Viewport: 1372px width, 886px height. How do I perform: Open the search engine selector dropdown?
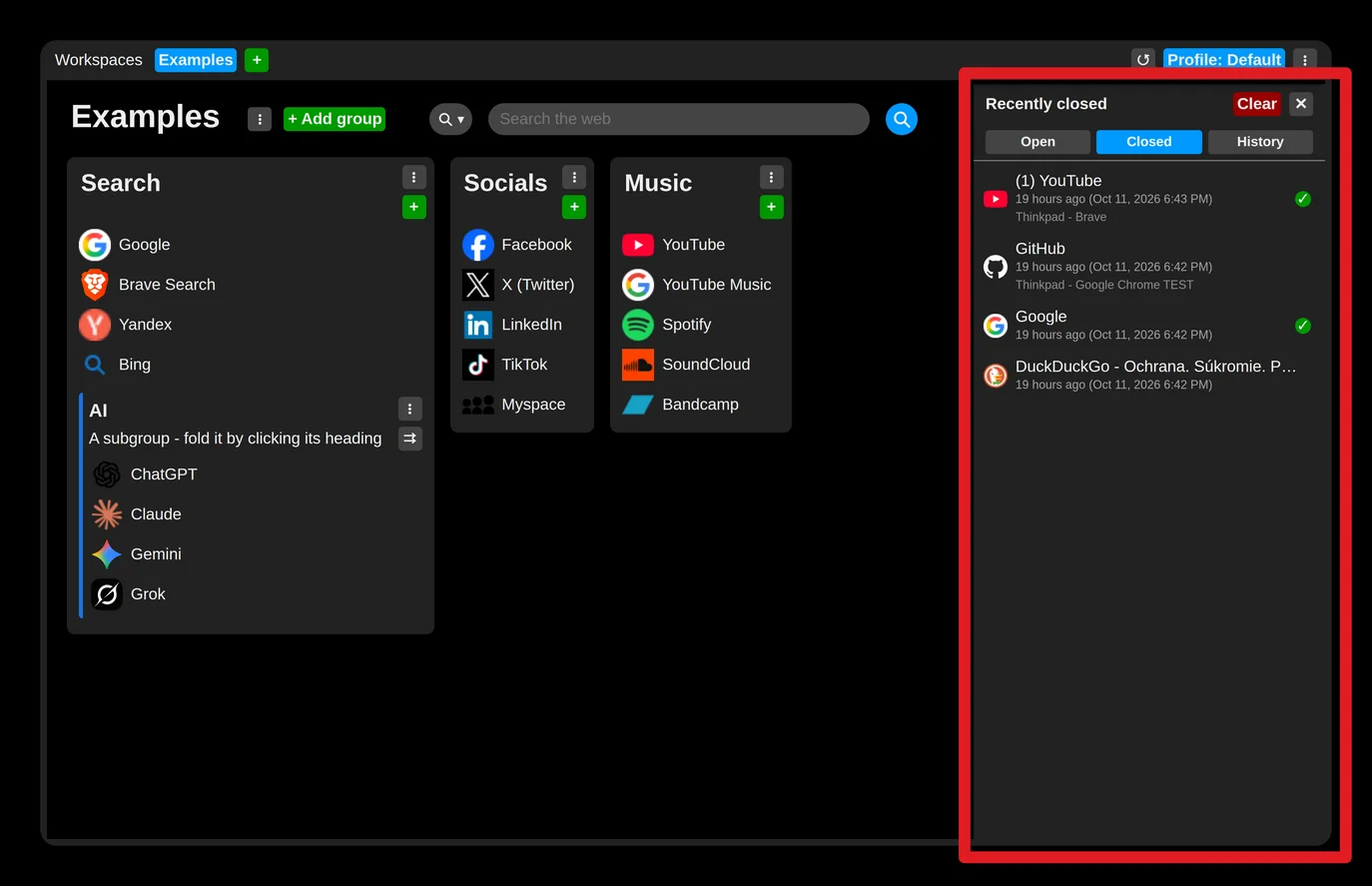451,119
